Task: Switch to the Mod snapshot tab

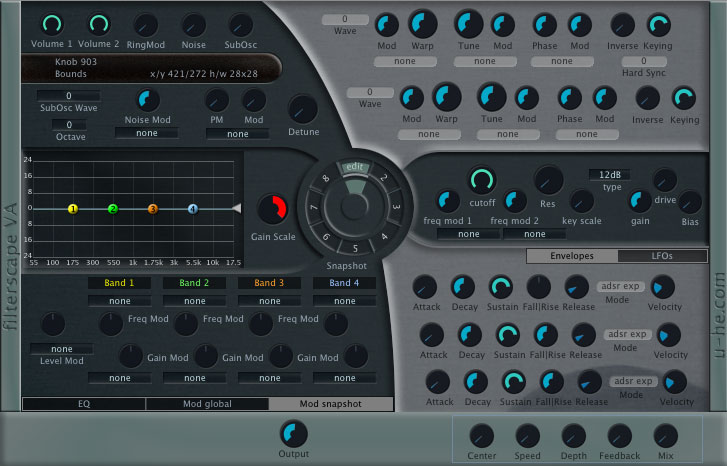Action: [x=331, y=404]
